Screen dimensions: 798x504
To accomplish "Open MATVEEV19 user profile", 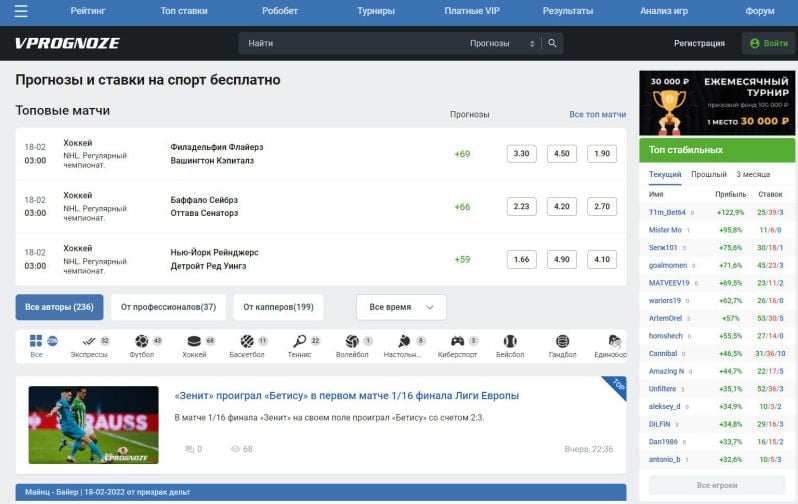I will point(669,283).
